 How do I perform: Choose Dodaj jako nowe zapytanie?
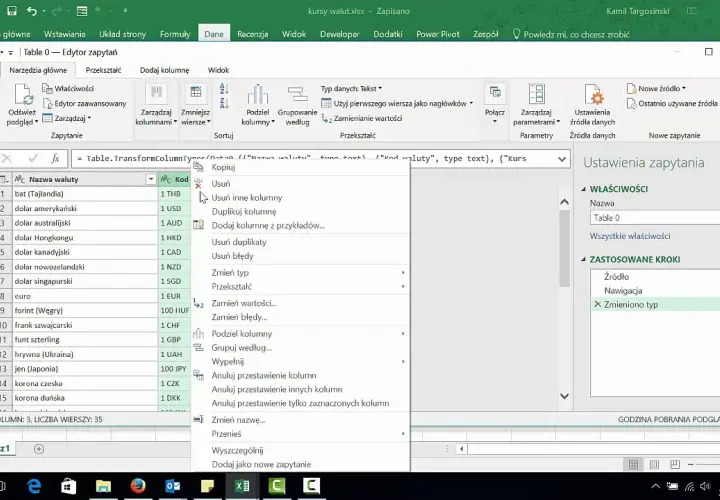[x=299, y=465]
